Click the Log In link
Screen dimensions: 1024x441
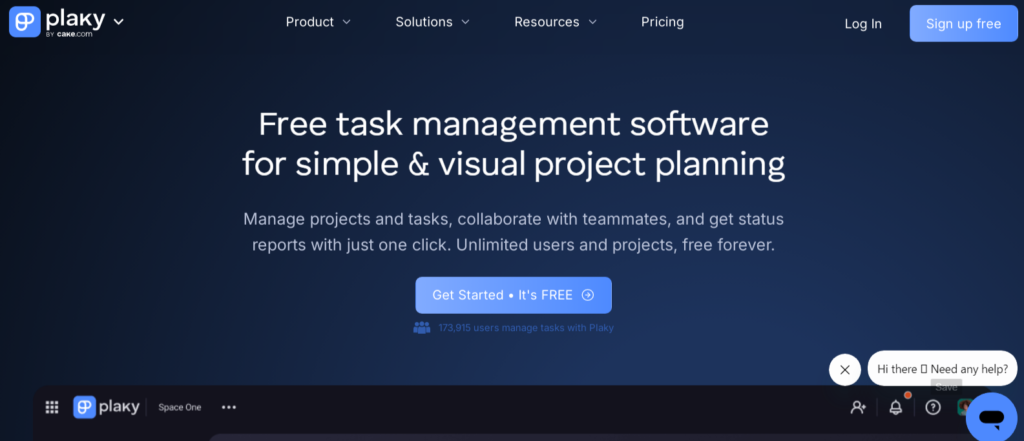(863, 24)
